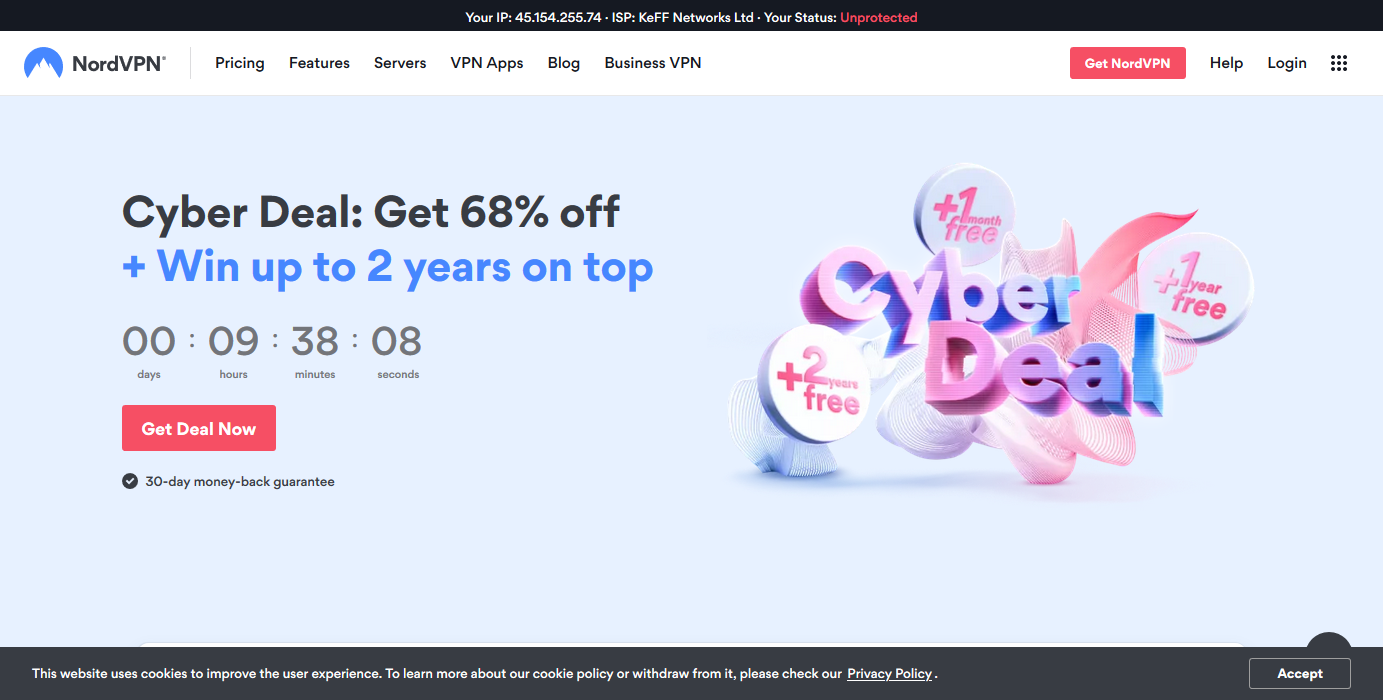Click the red Unprotected status text
1383x700 pixels.
[x=879, y=17]
